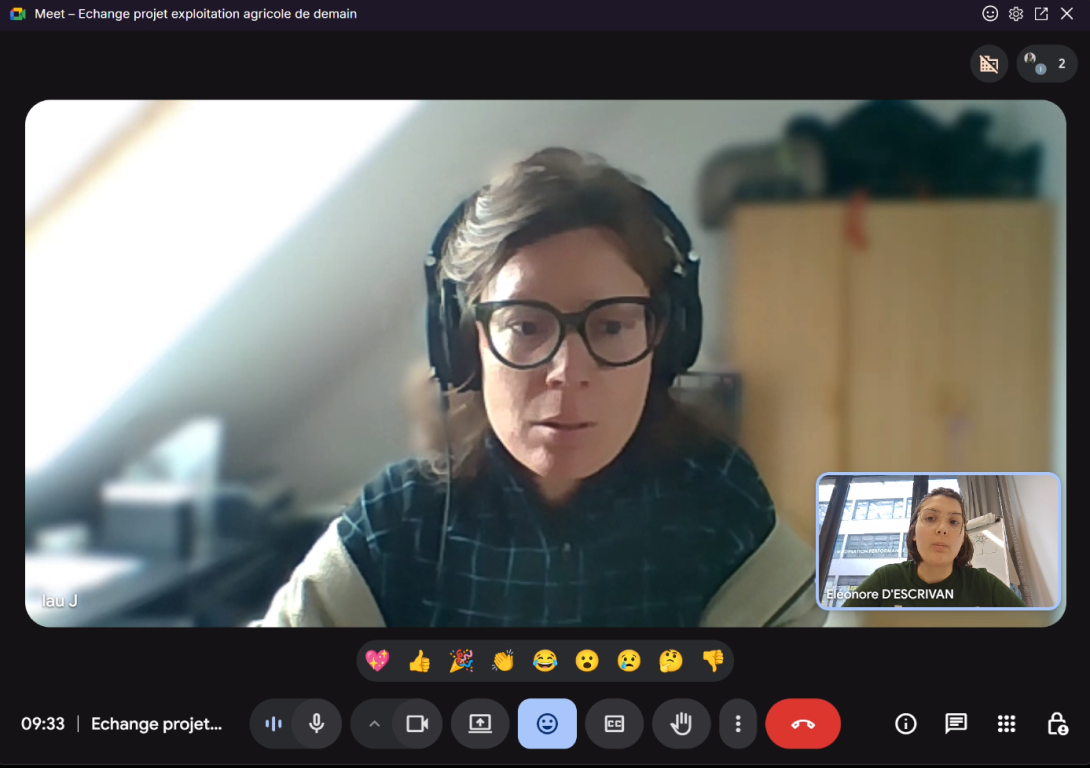Click the backgrounds and effects icon top right
This screenshot has height=768, width=1090.
tap(989, 64)
